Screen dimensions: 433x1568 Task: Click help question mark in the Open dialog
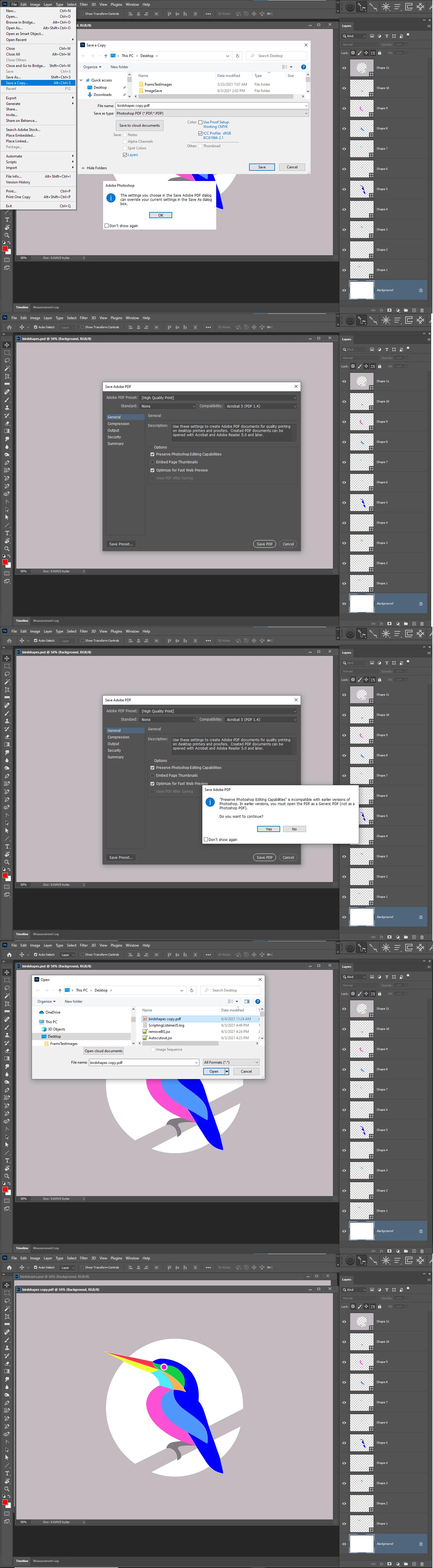point(257,1001)
